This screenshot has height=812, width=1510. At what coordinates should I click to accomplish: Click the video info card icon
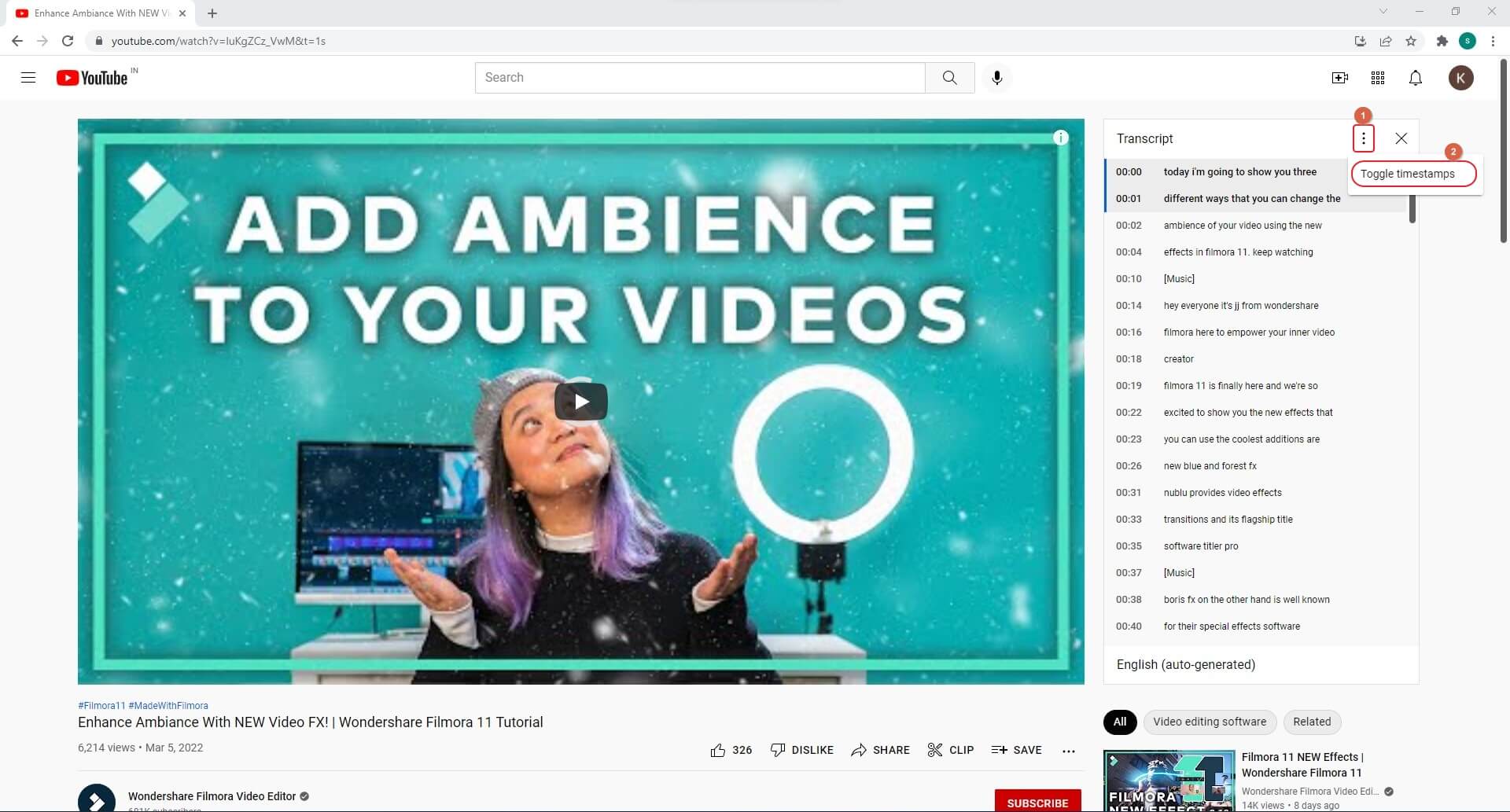click(1061, 138)
